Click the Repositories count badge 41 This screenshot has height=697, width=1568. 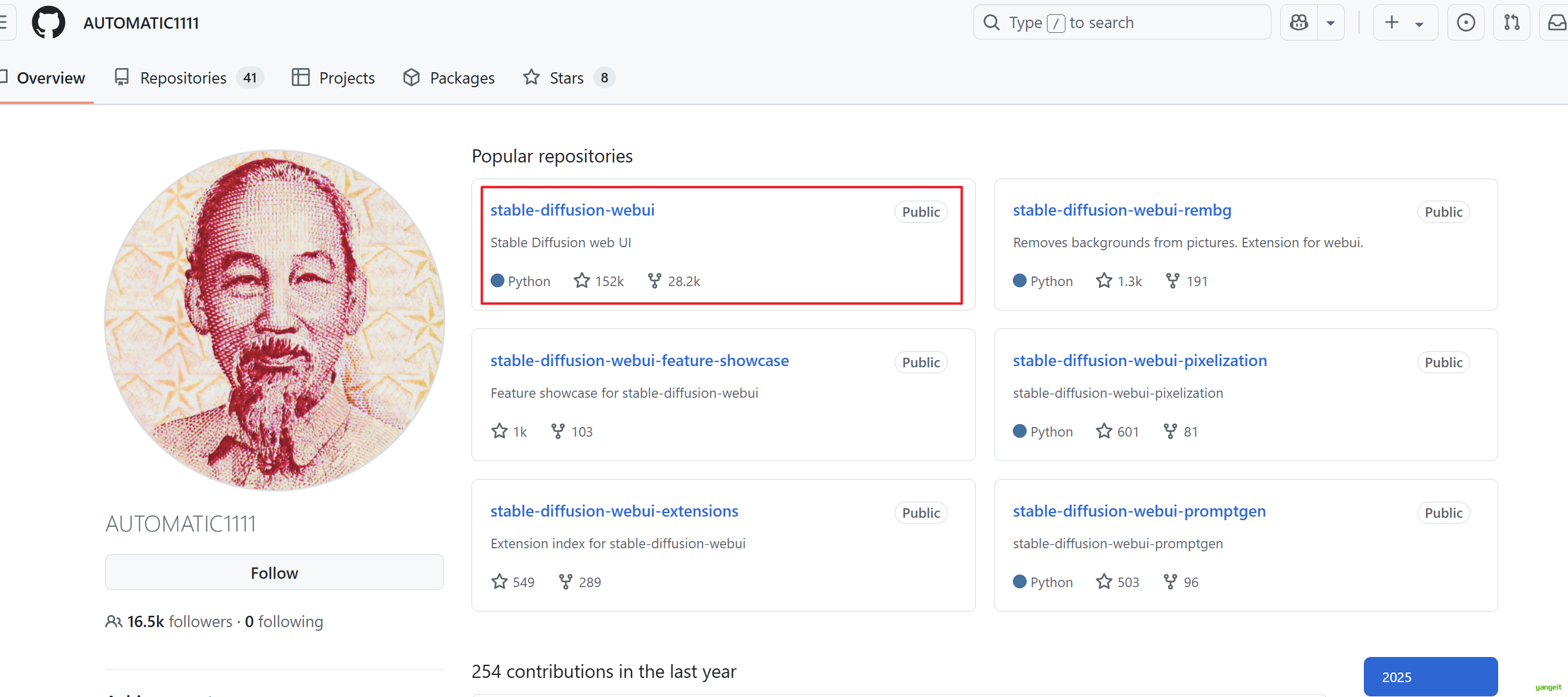pyautogui.click(x=249, y=78)
